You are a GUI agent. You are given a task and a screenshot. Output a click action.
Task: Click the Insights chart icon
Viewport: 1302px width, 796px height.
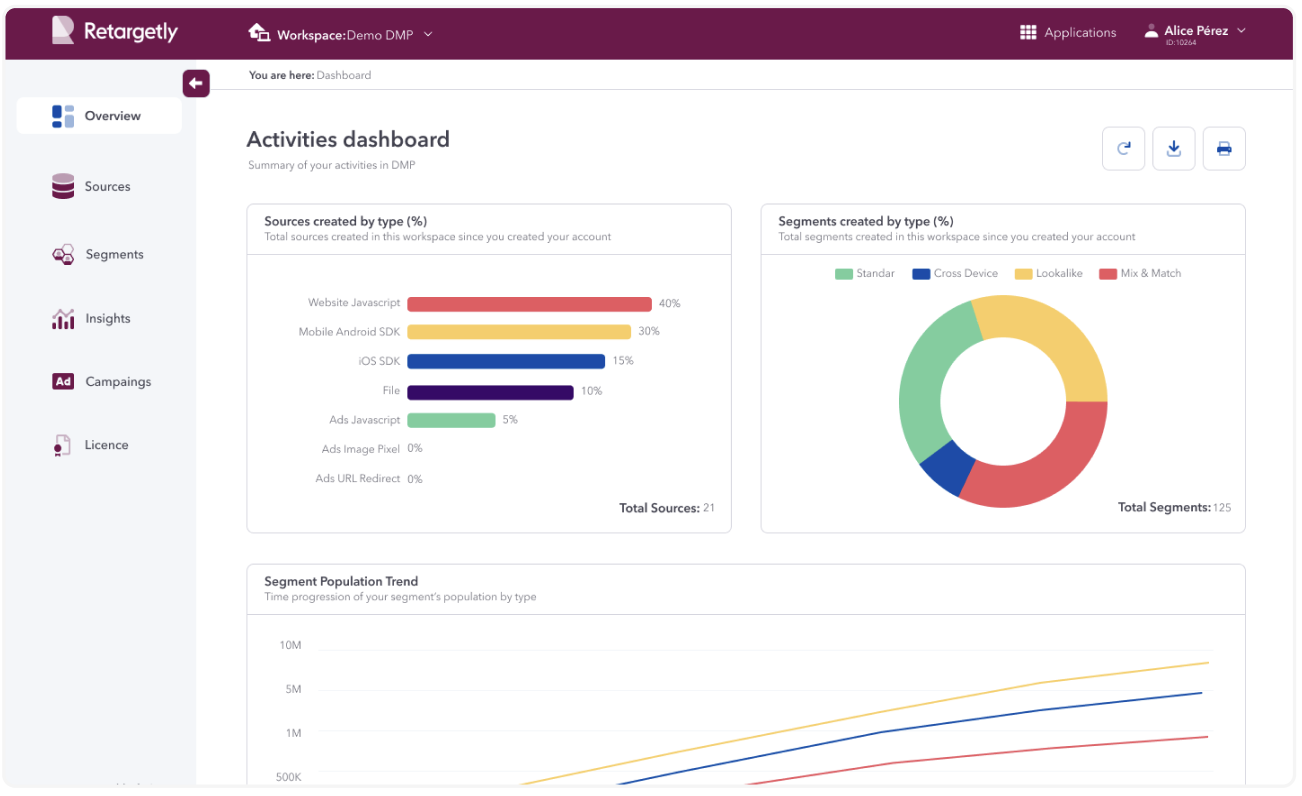point(63,318)
